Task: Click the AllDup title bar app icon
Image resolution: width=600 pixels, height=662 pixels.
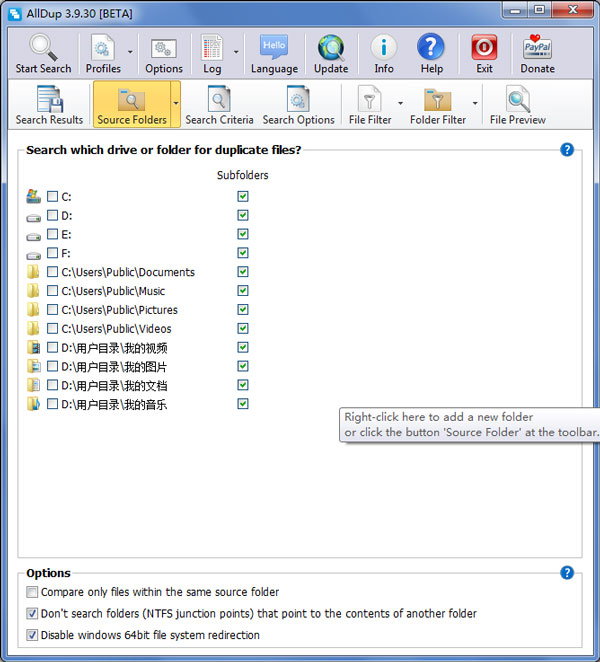Action: [15, 14]
